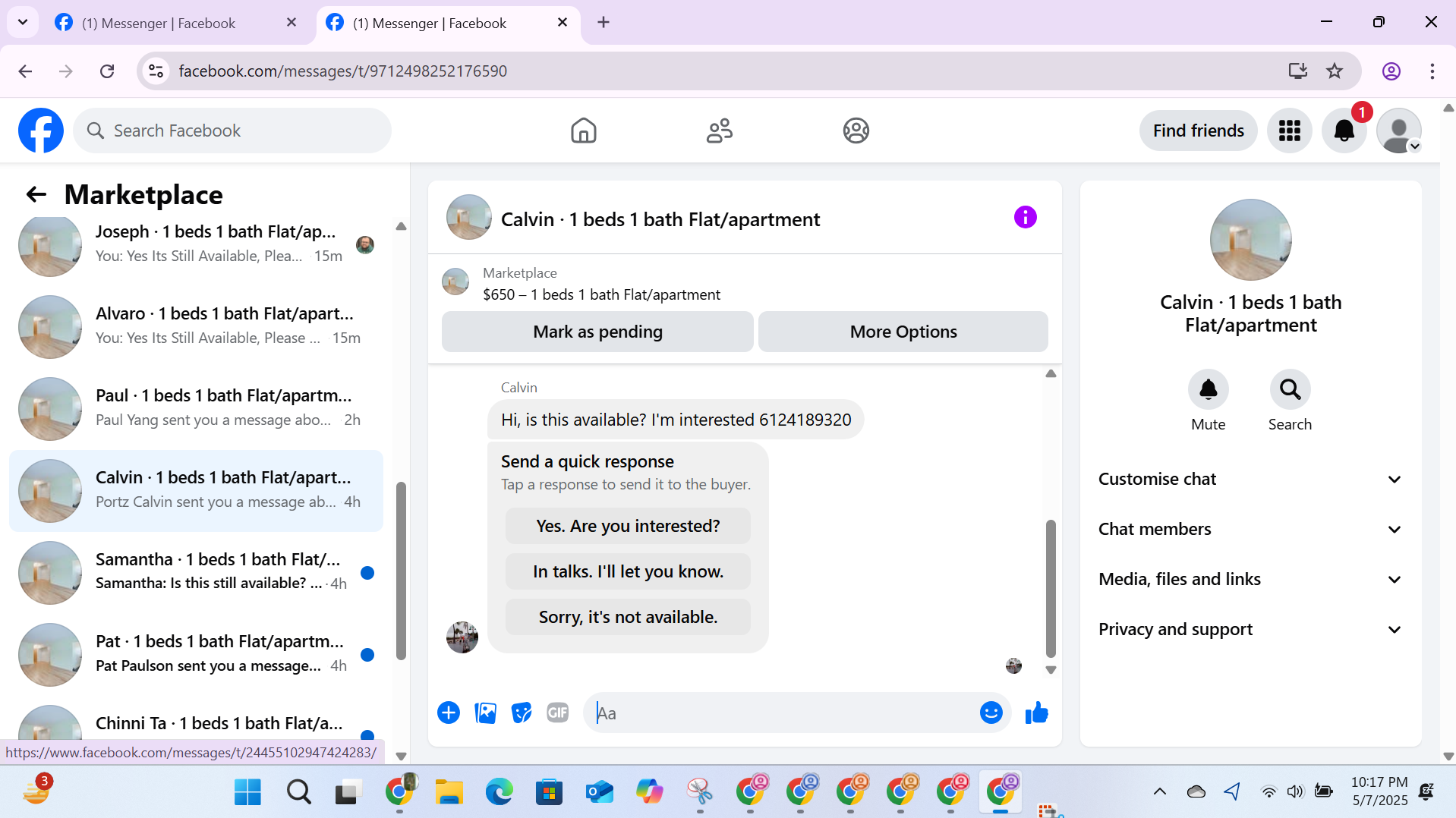
Task: Click Calvin's sender avatar beside the message
Action: pyautogui.click(x=462, y=637)
